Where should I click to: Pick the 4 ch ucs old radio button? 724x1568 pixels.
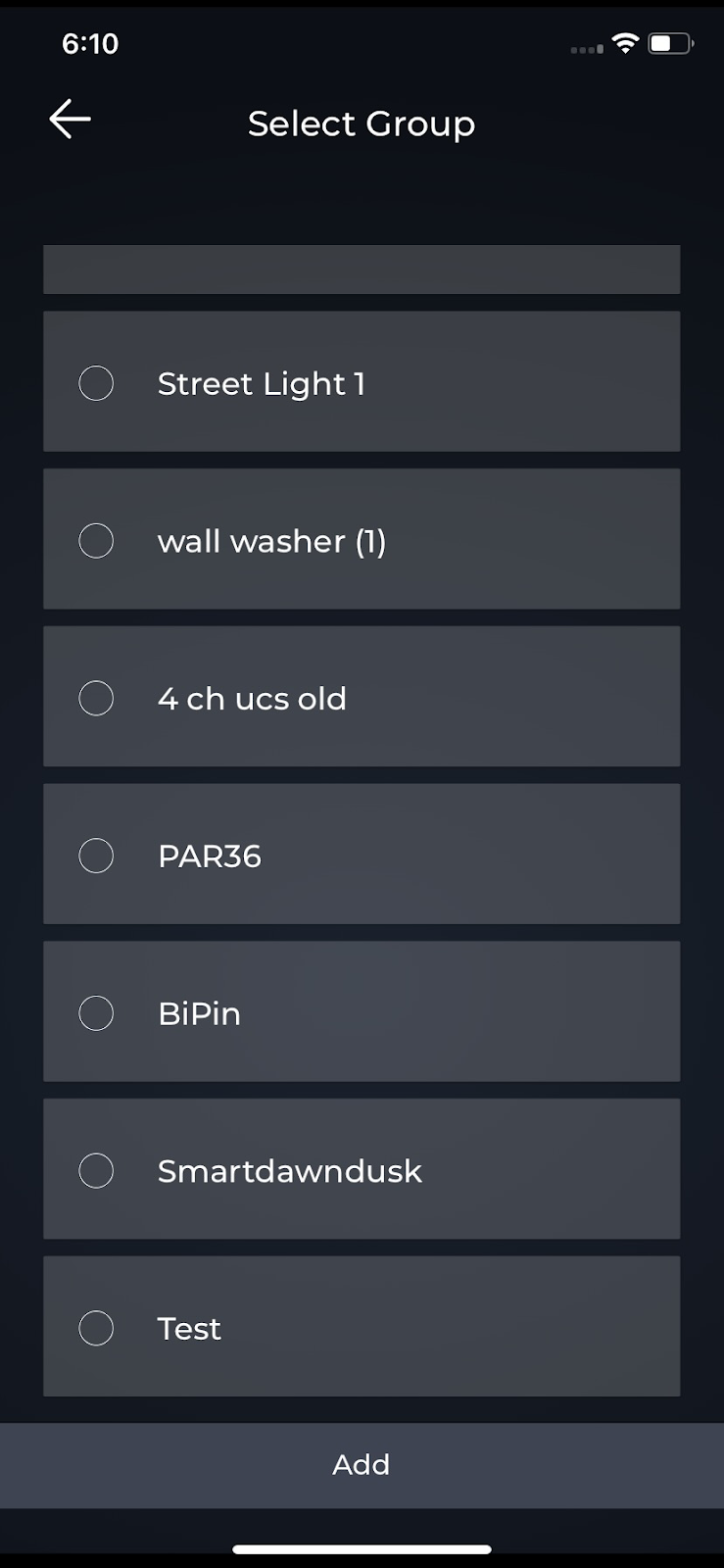tap(96, 699)
